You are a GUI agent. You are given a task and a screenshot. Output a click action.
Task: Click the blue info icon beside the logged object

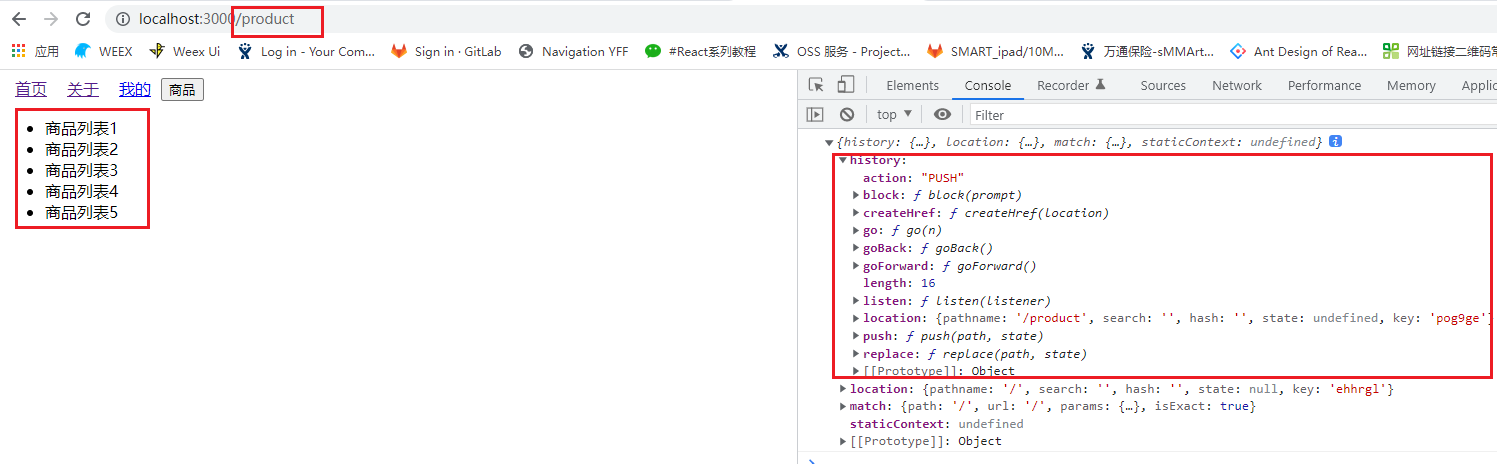coord(1335,142)
